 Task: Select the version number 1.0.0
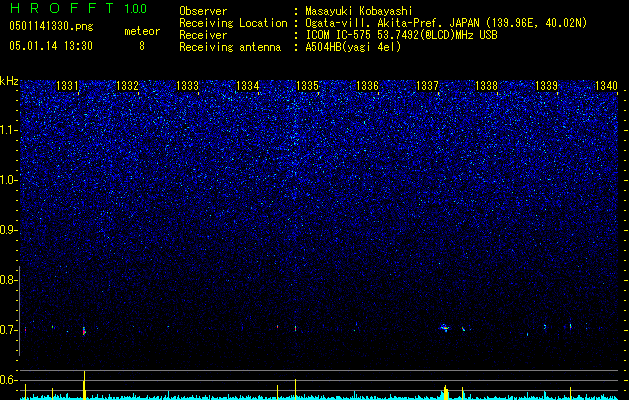click(135, 9)
